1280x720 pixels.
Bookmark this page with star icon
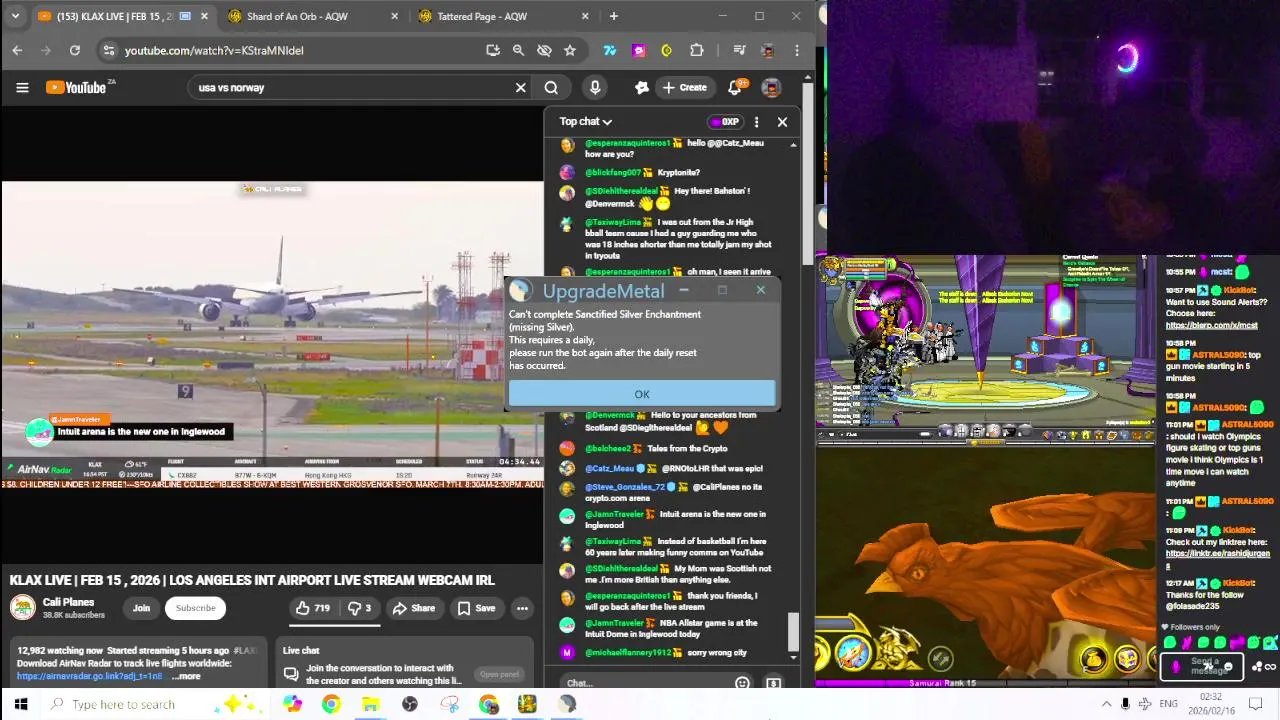[570, 50]
